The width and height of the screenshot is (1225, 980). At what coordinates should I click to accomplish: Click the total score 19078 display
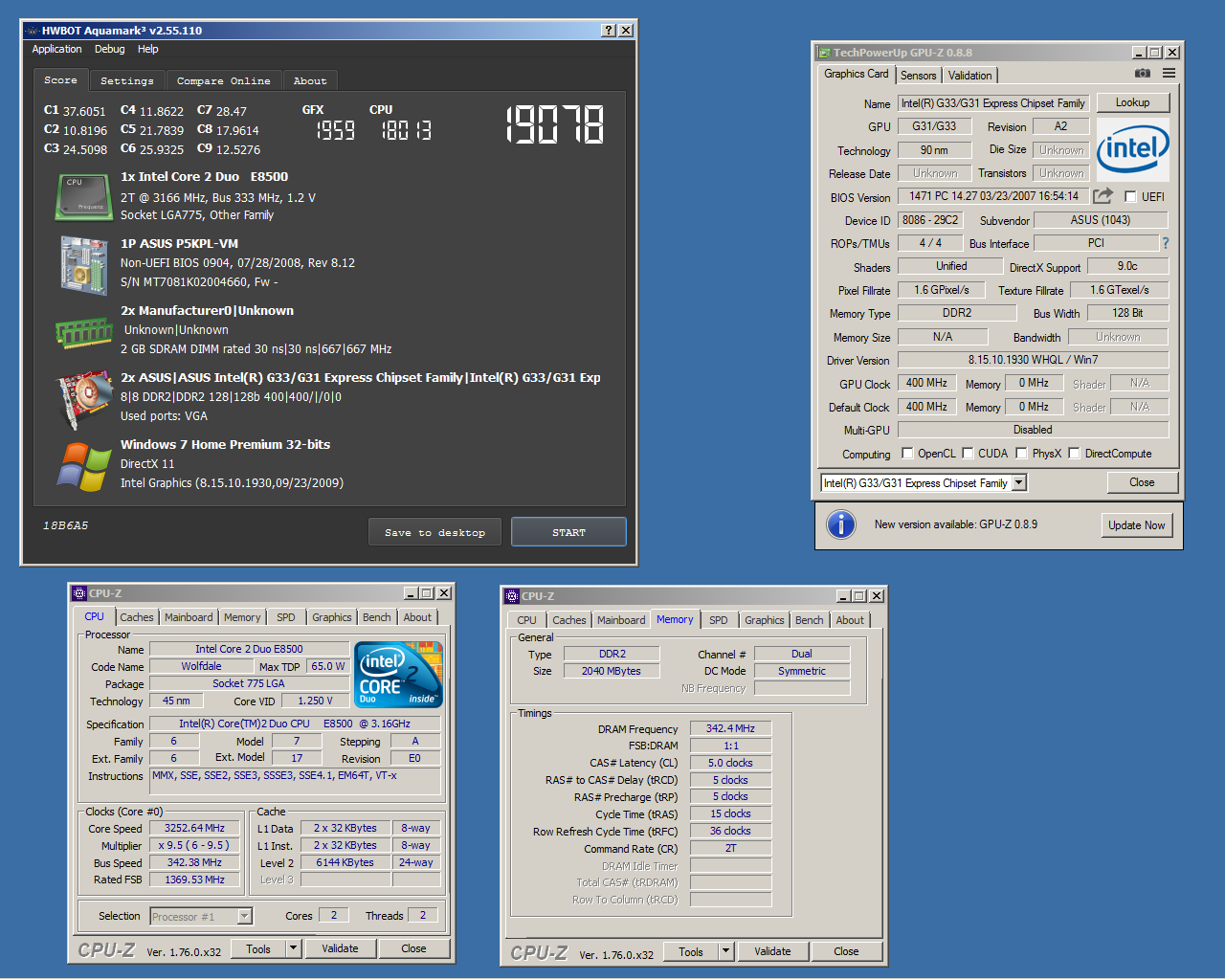555,124
